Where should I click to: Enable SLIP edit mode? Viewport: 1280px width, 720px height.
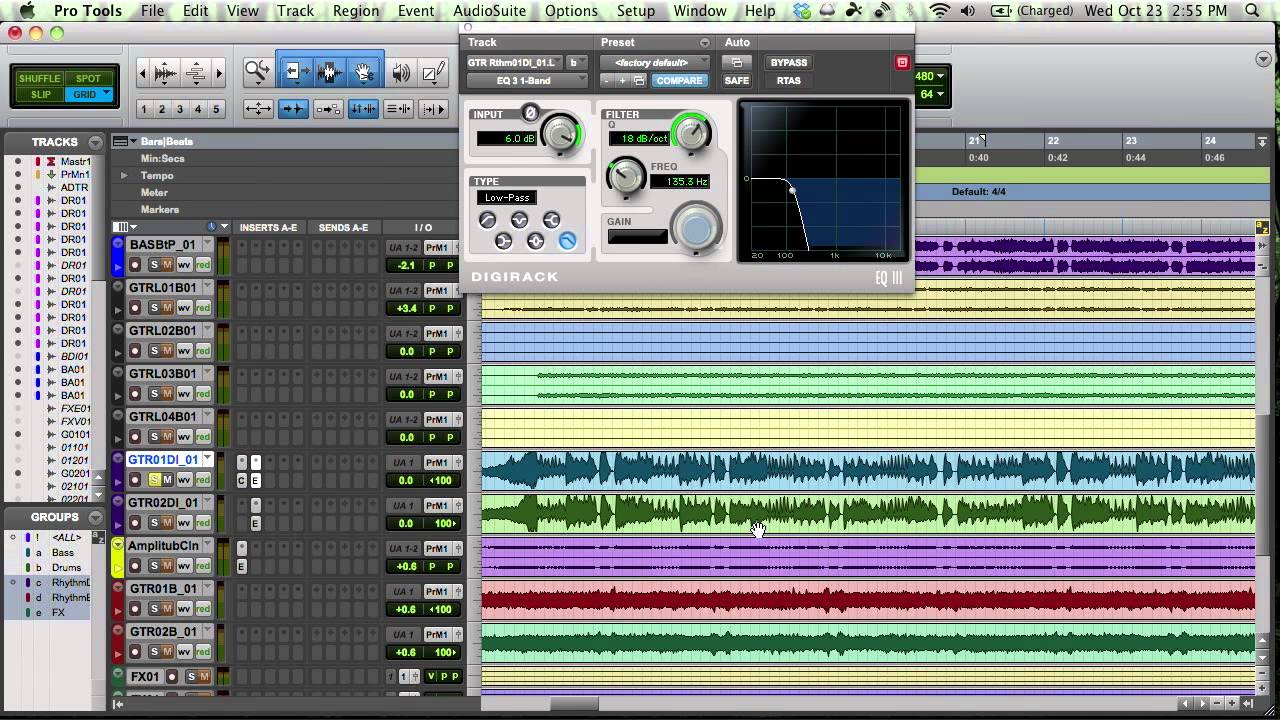40,94
